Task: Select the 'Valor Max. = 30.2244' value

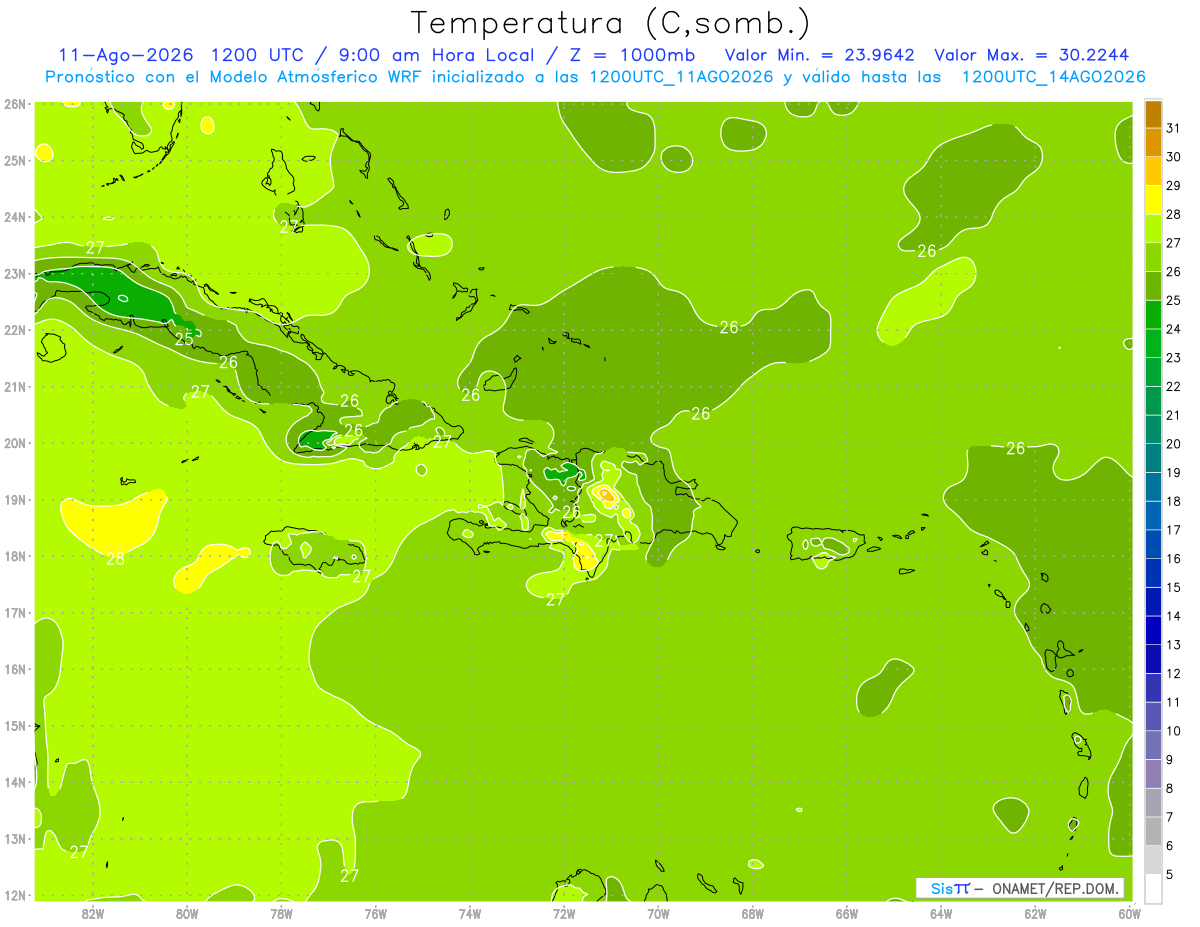Action: (x=1031, y=55)
